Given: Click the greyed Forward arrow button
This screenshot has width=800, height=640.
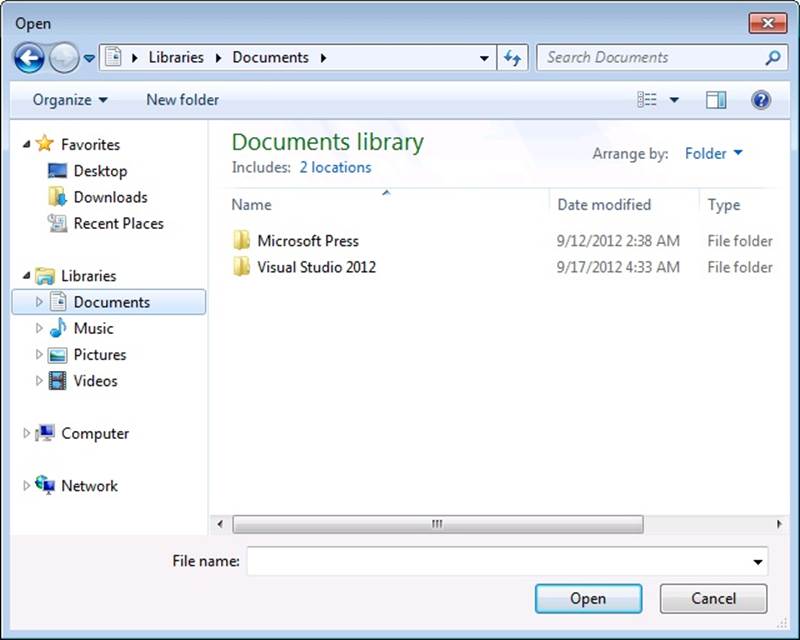Looking at the screenshot, I should click(x=64, y=58).
